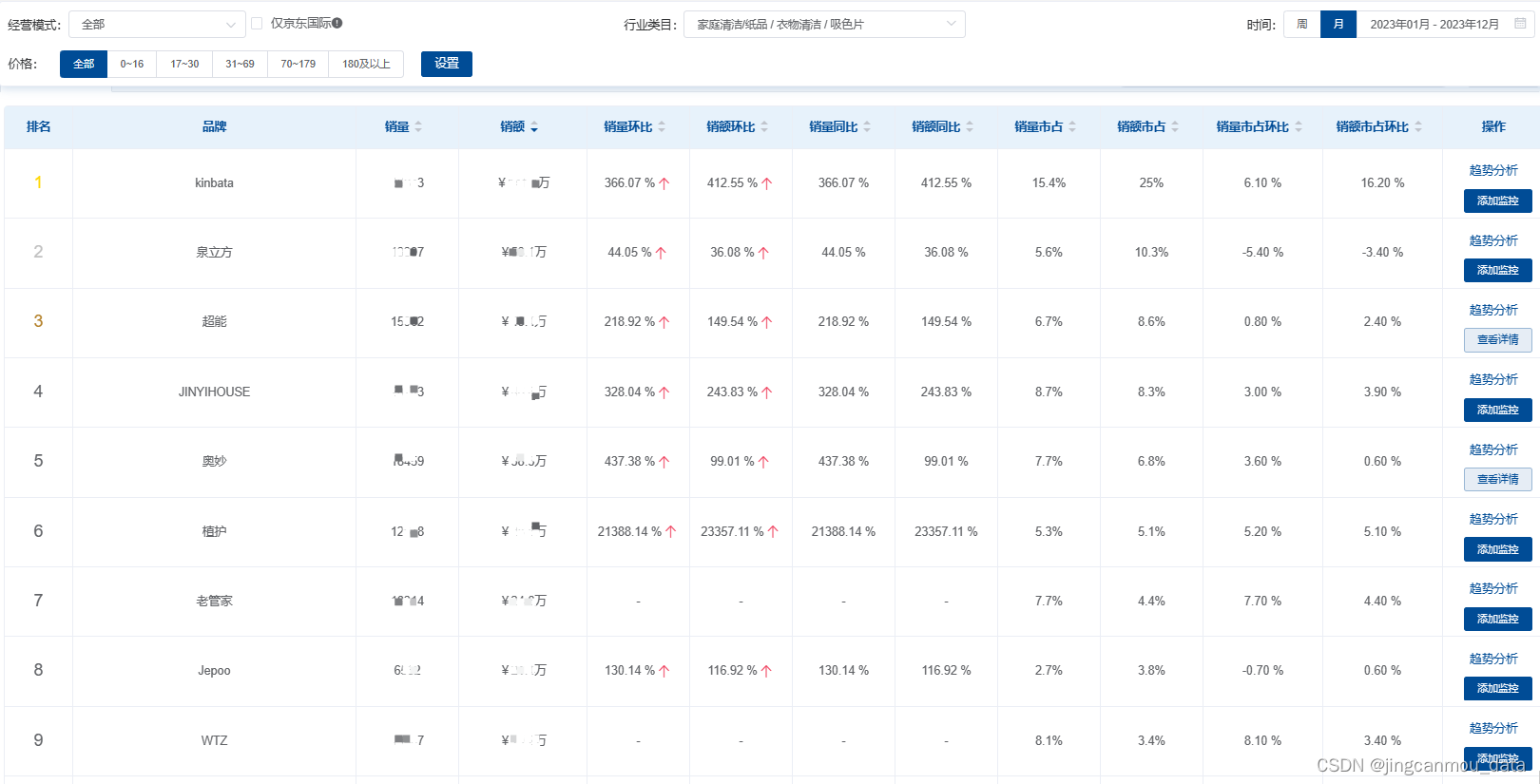Viewport: 1540px width, 784px height.
Task: Click brand name Jepoo
Action: click(x=214, y=670)
